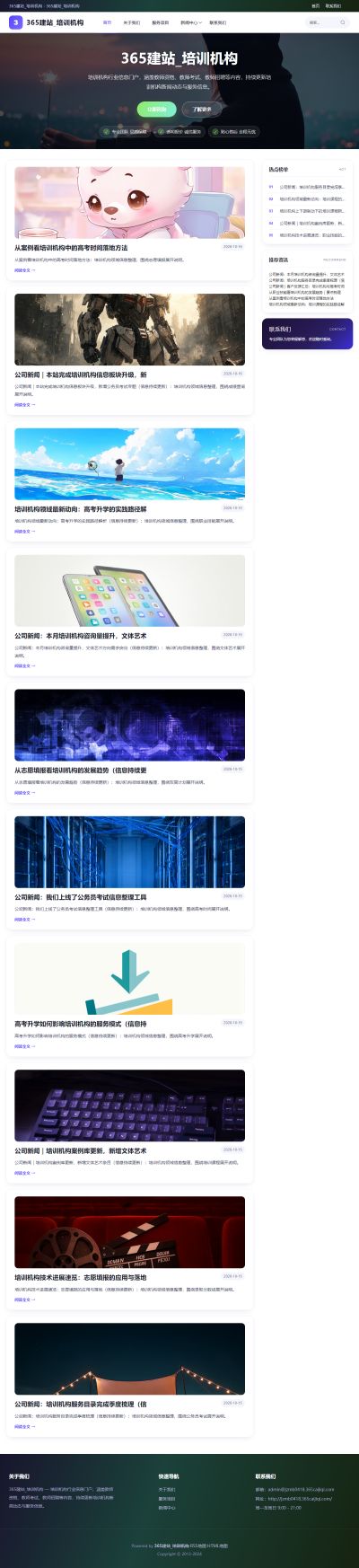Open article 从志愿填报看培训机构的发展趋势
The width and height of the screenshot is (359, 1568).
click(81, 771)
